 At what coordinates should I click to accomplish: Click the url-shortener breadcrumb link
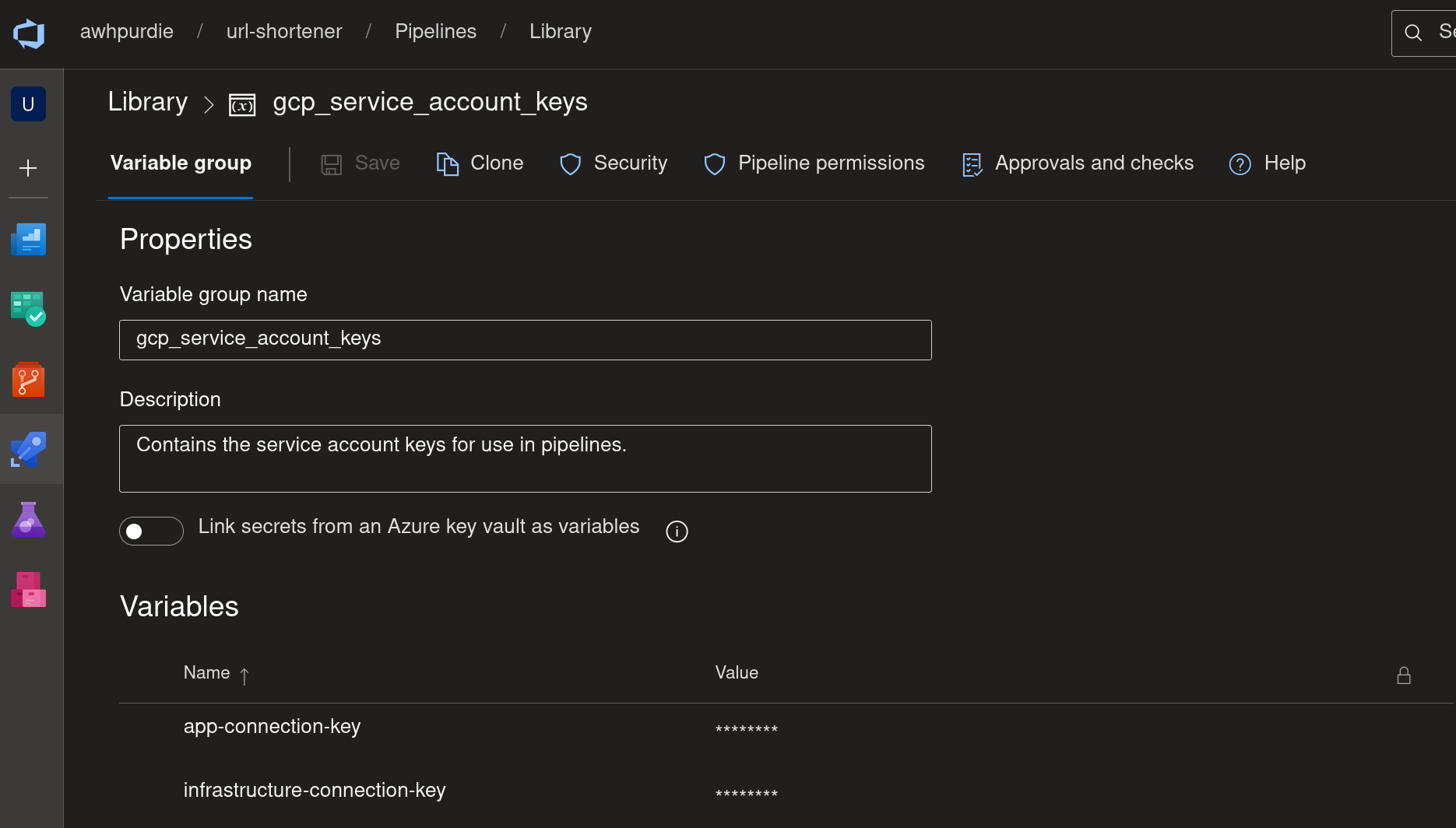(x=284, y=31)
